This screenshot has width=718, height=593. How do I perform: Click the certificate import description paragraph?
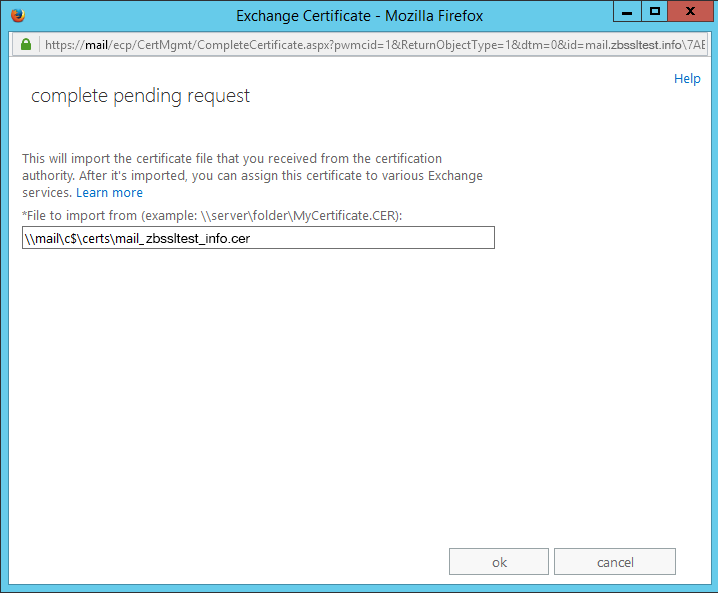[x=252, y=176]
